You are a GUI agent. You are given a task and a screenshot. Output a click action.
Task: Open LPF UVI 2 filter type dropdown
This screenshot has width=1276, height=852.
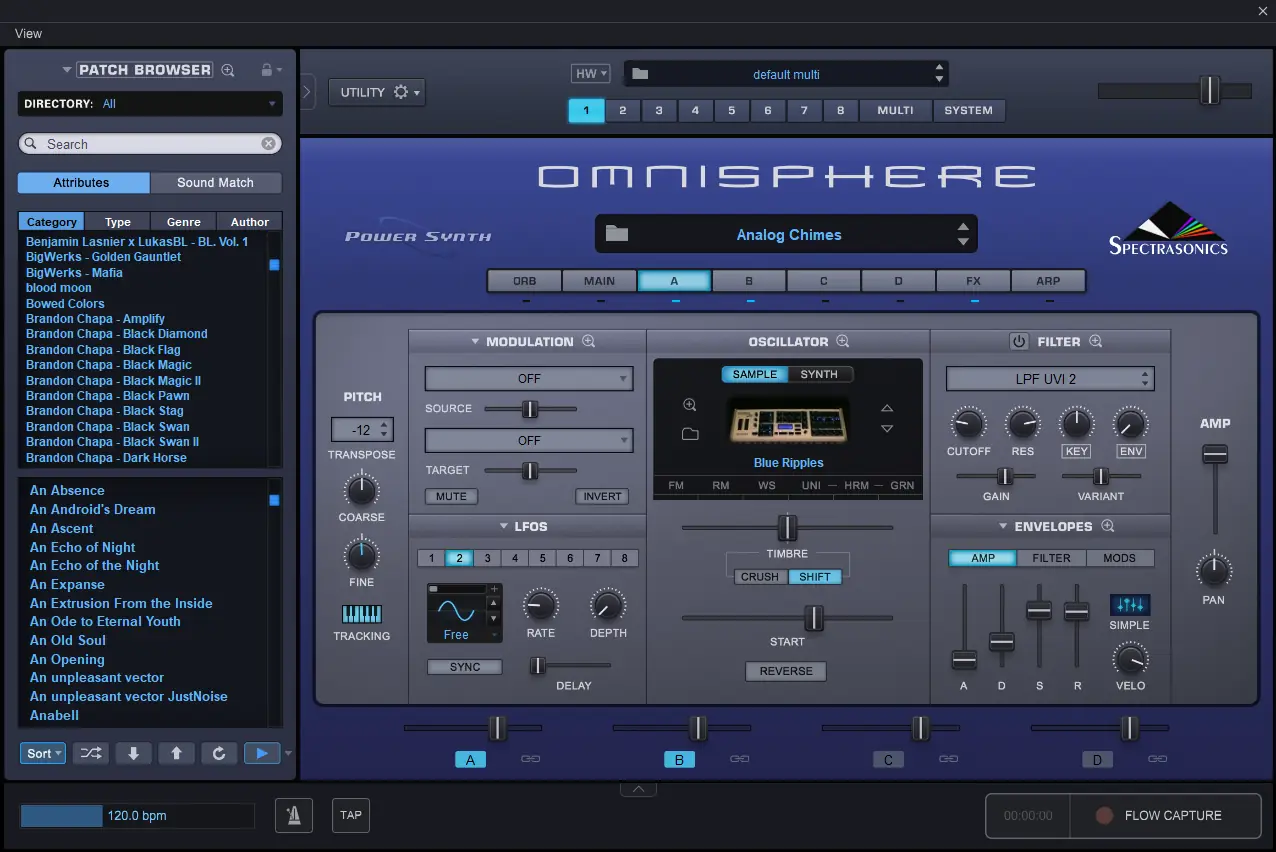tap(1050, 379)
